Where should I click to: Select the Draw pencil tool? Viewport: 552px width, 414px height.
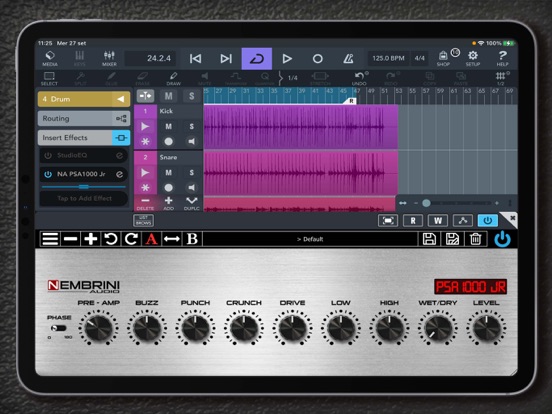(174, 79)
